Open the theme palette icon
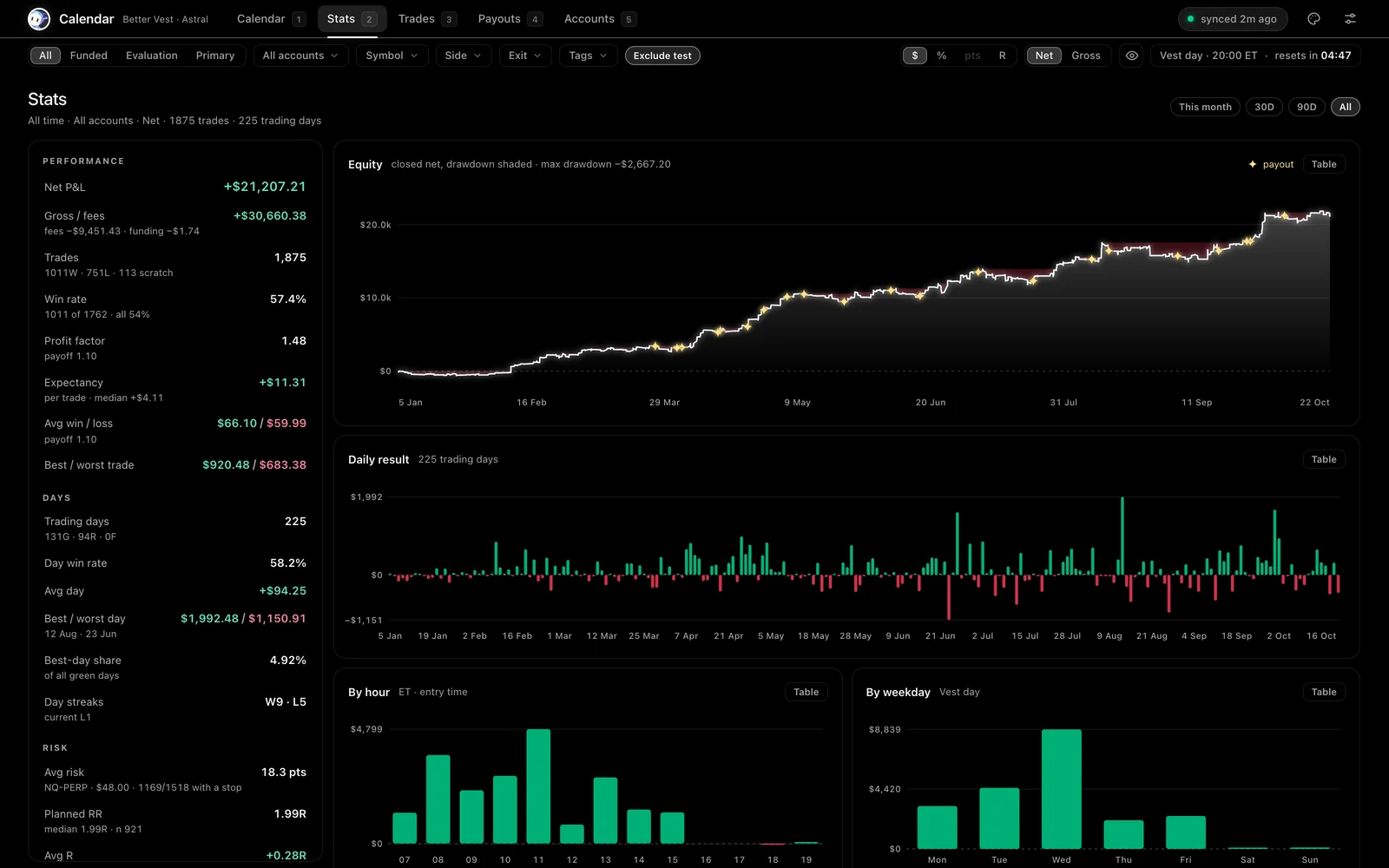Image resolution: width=1389 pixels, height=868 pixels. [1313, 19]
